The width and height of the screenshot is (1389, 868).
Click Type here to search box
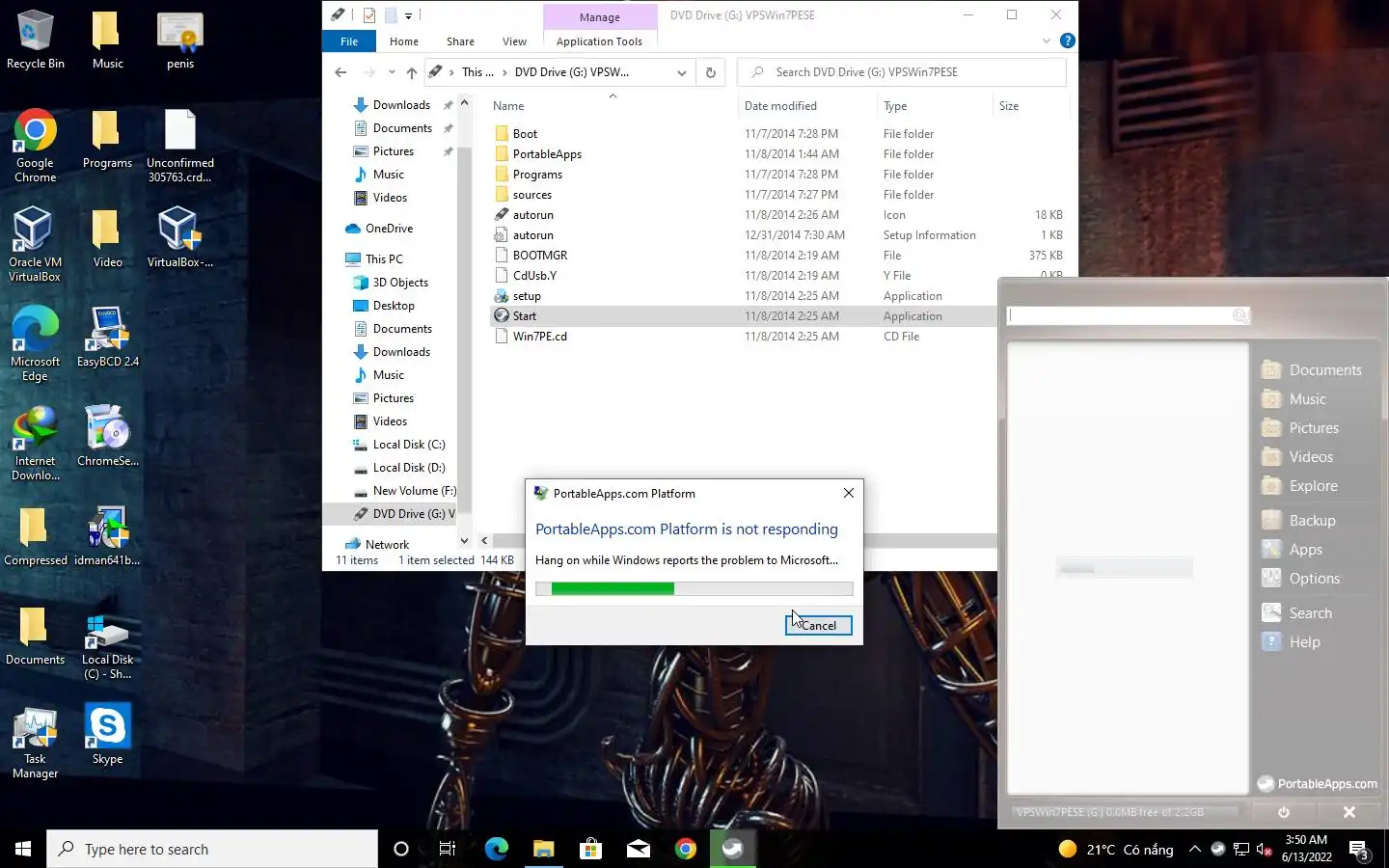[x=212, y=849]
